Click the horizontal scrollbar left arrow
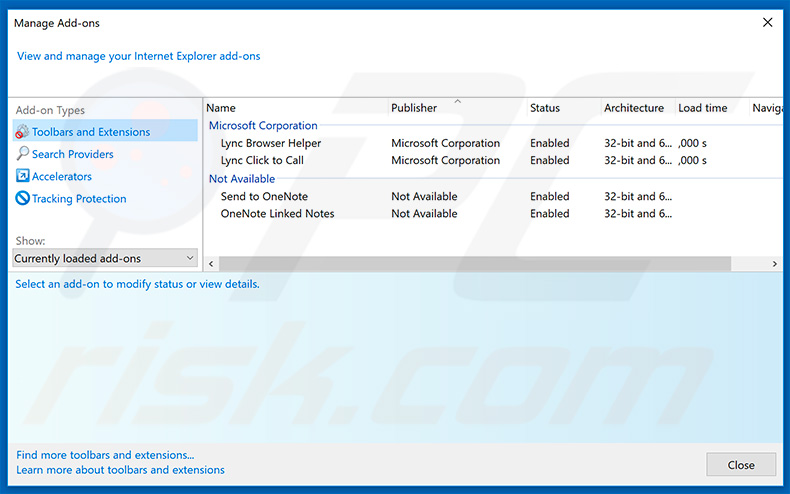 211,264
